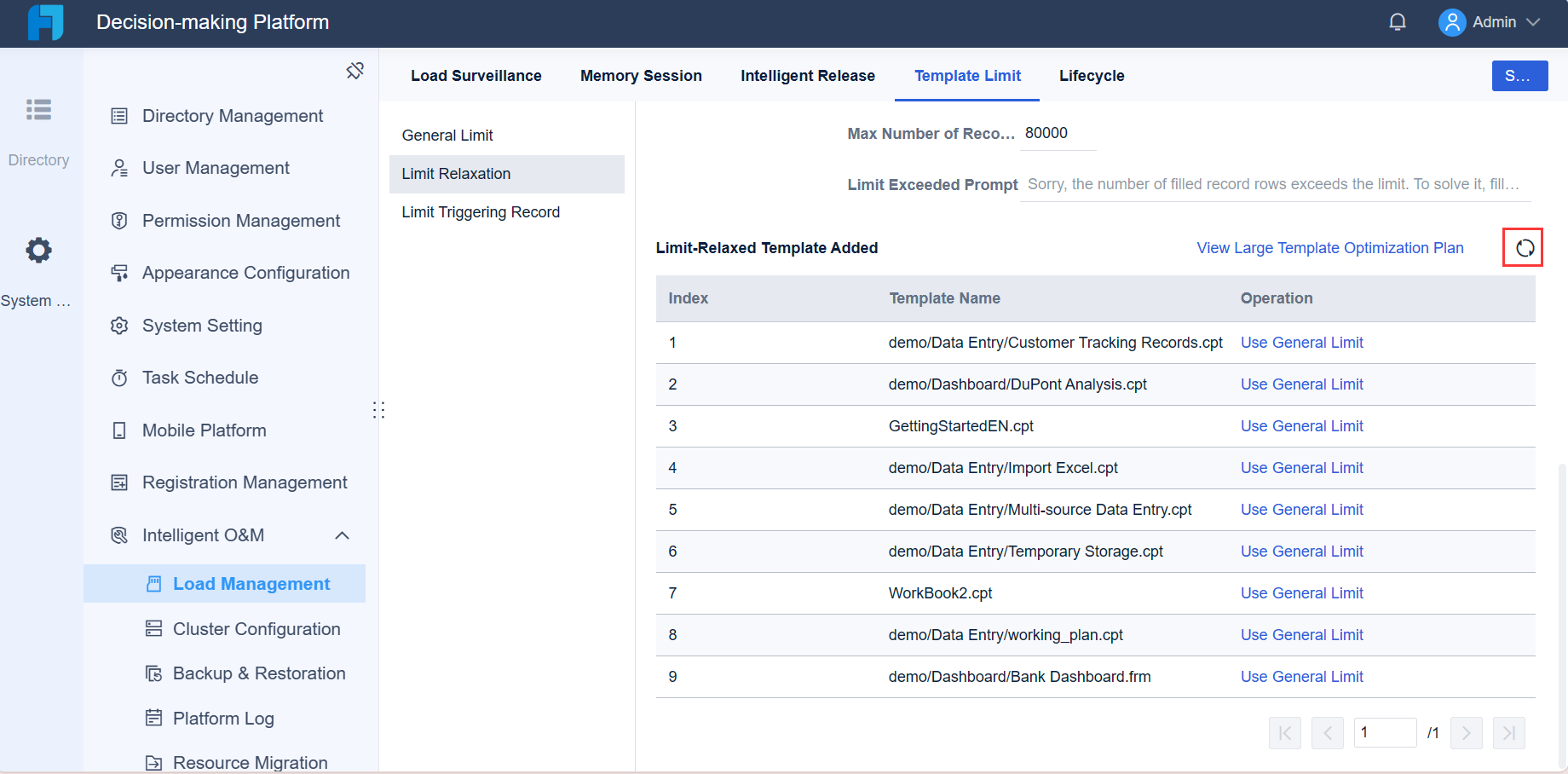Open Resource Migration submenu
This screenshot has height=774, width=1568.
(250, 762)
